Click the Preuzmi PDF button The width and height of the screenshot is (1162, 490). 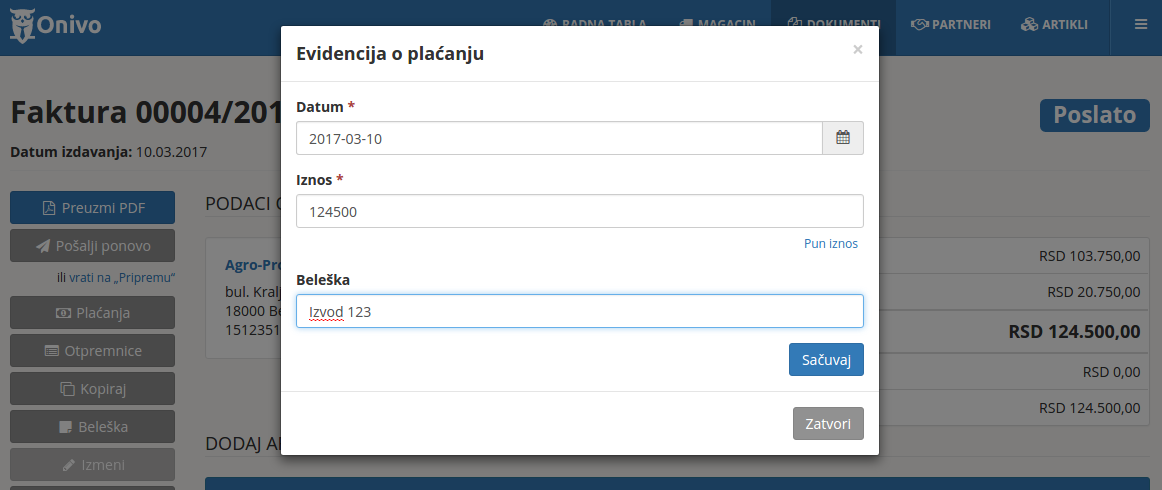coord(92,208)
